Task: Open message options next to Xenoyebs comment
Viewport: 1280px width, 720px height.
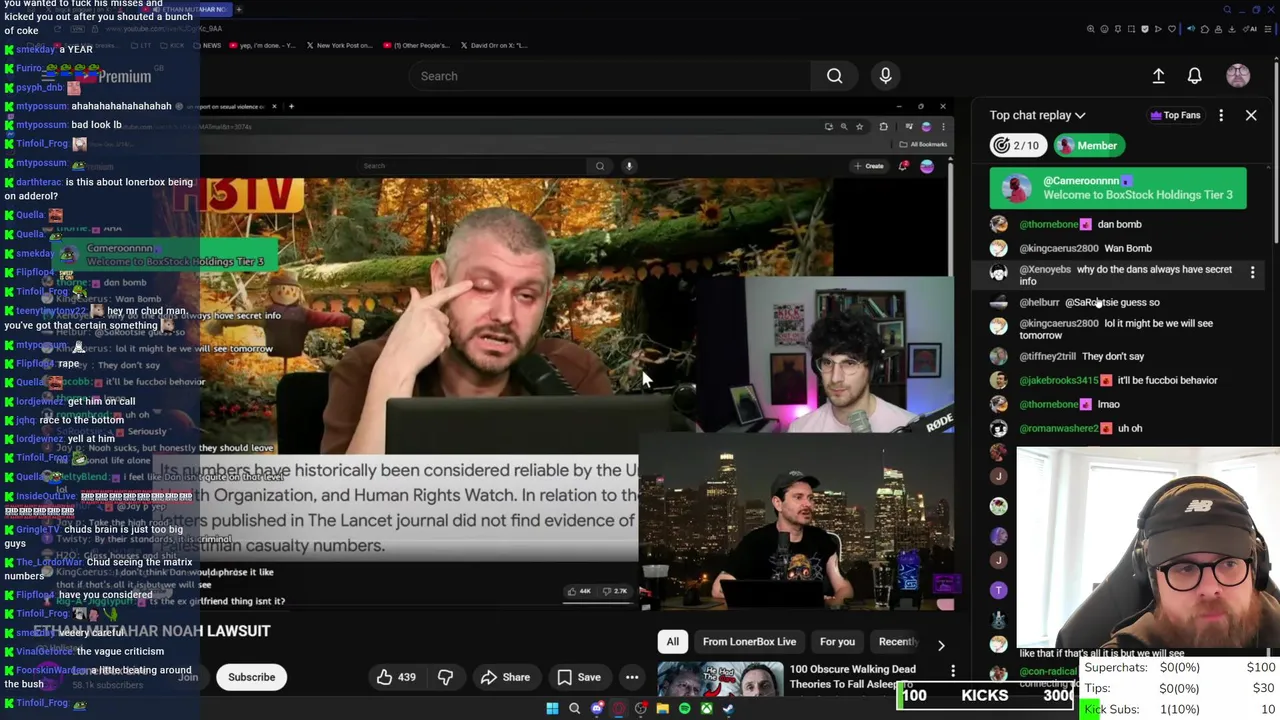Action: (1252, 272)
